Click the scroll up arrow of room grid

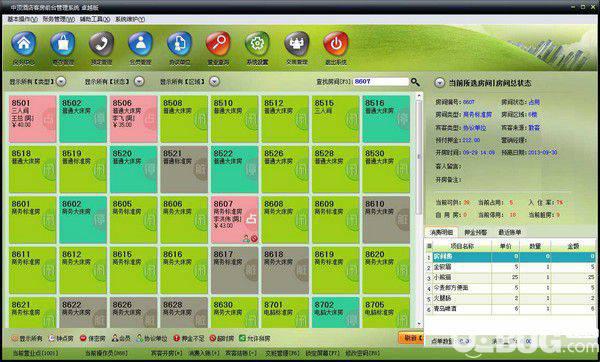pyautogui.click(x=419, y=95)
